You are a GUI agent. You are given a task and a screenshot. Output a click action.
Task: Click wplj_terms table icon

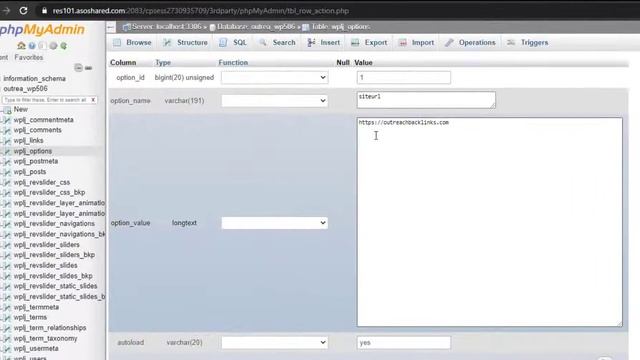pyautogui.click(x=7, y=318)
